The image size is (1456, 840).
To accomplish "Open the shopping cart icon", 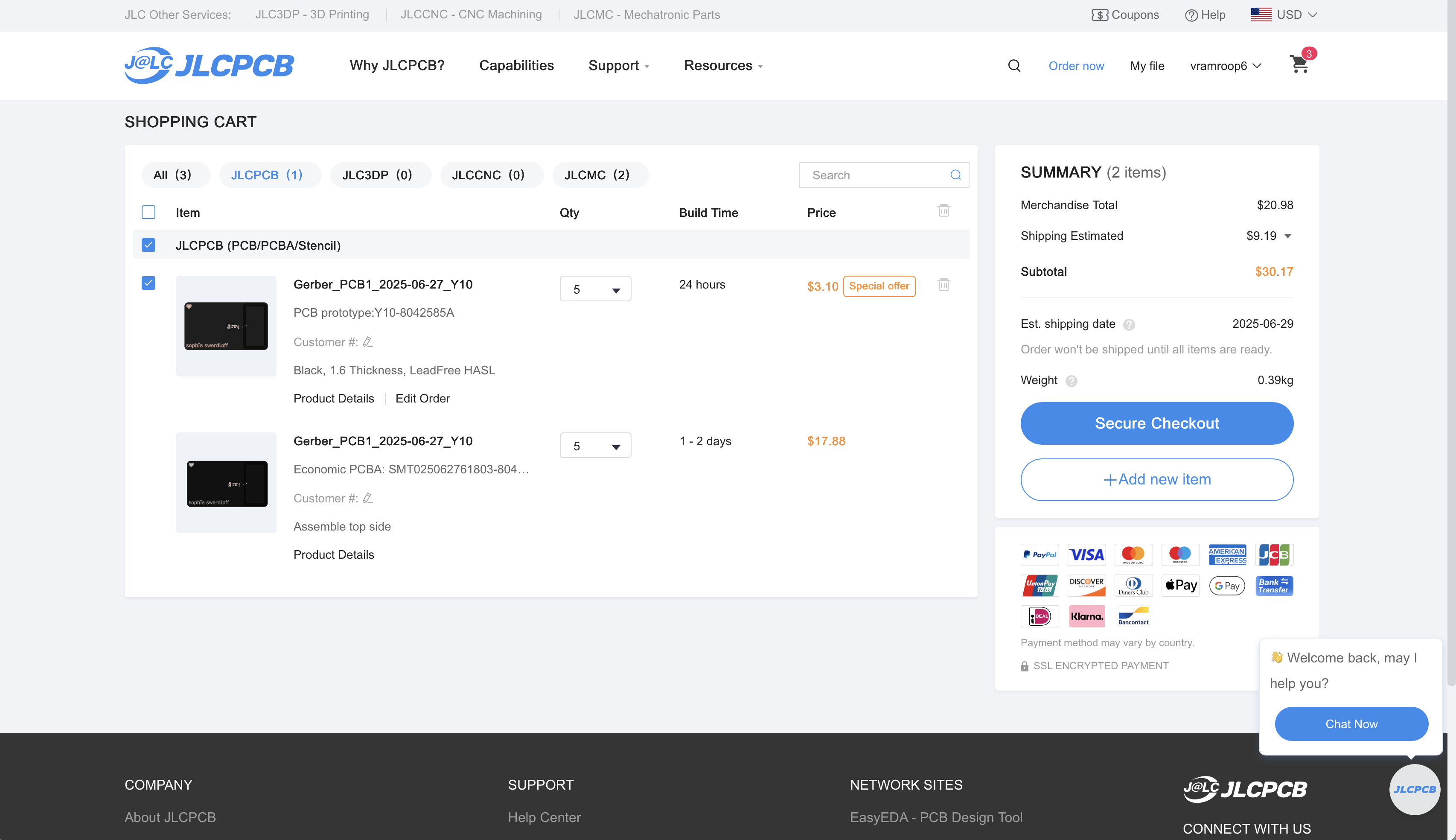I will (x=1299, y=64).
